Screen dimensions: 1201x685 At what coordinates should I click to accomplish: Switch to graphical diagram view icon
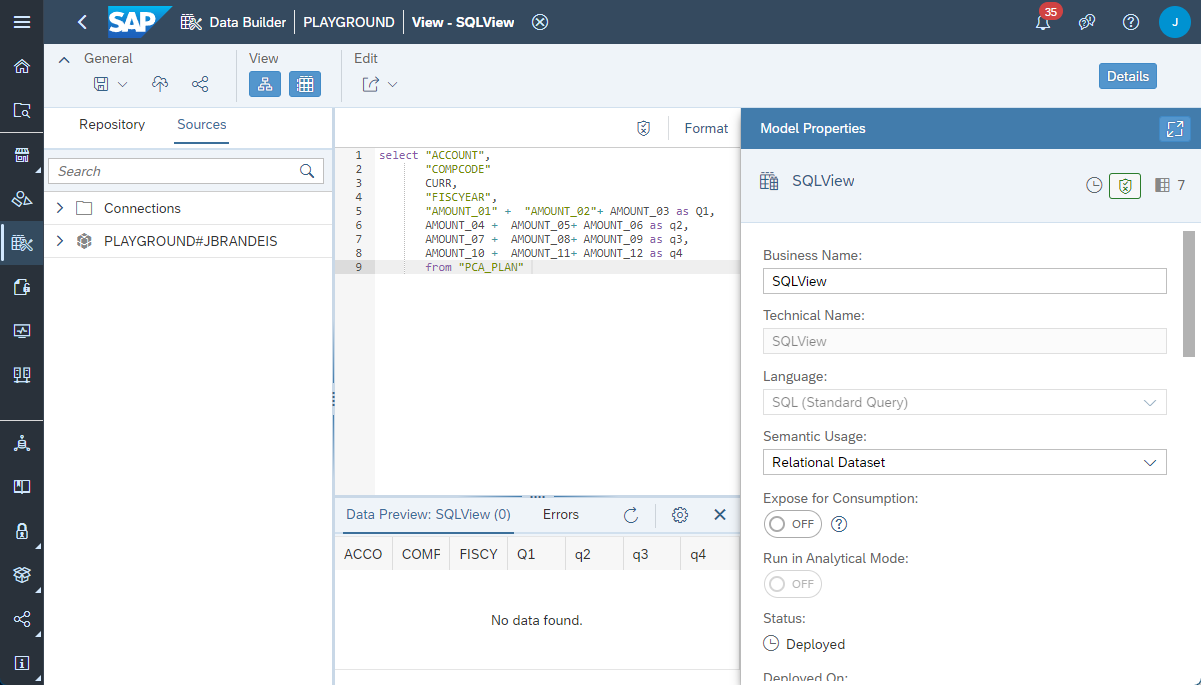click(x=265, y=85)
